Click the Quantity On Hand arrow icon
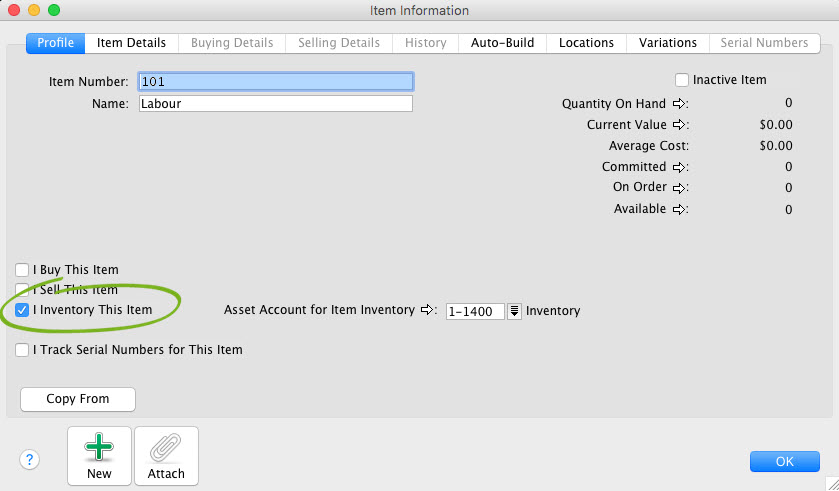Screen dimensions: 839x491 pyautogui.click(x=679, y=103)
